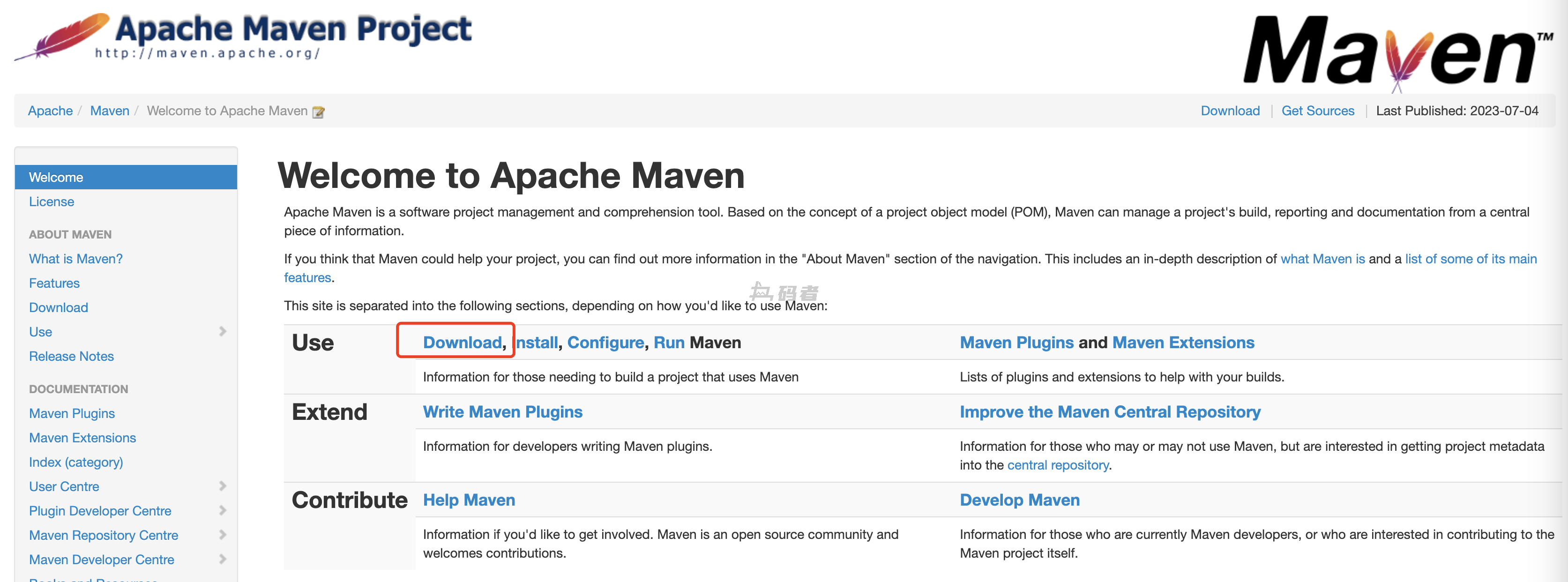Open License in the sidebar
Screen dimensions: 1568x582
[51, 201]
